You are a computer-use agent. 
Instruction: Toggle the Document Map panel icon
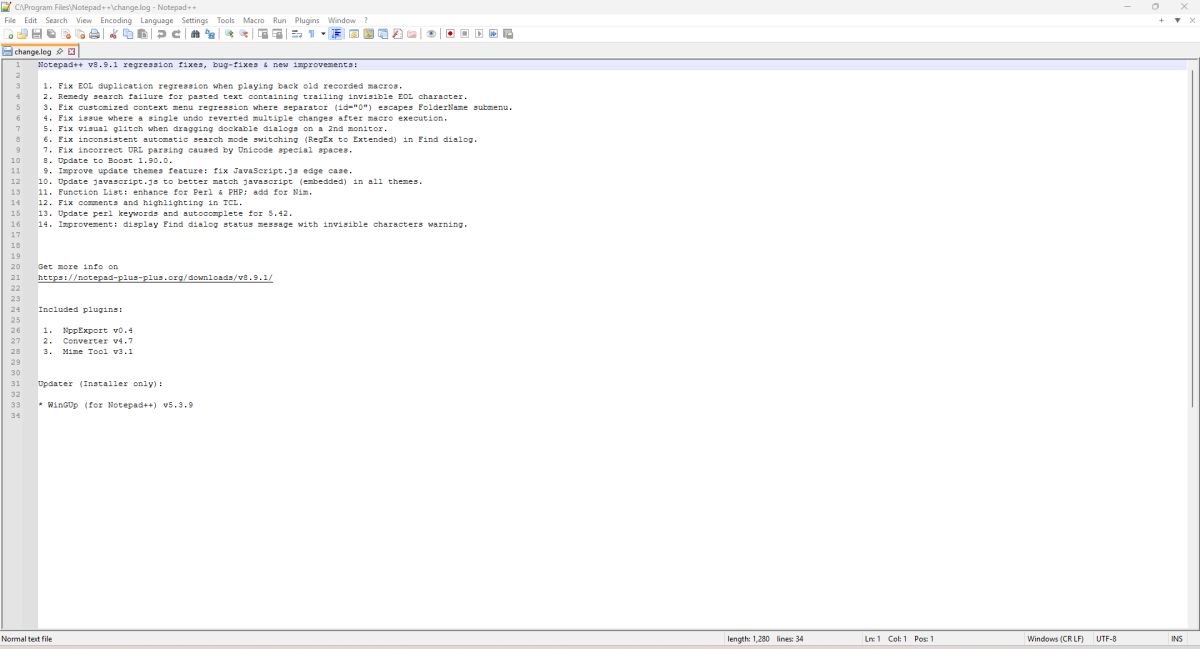368,33
